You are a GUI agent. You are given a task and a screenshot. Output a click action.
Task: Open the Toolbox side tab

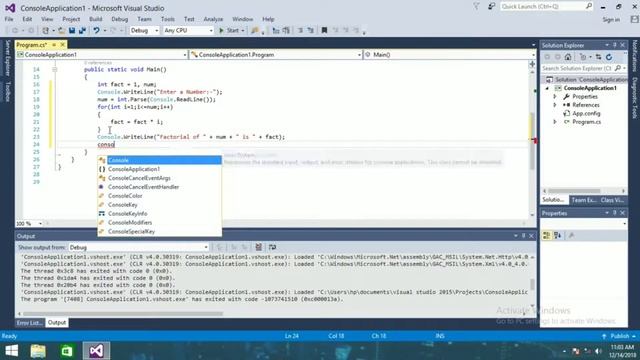[x=7, y=91]
